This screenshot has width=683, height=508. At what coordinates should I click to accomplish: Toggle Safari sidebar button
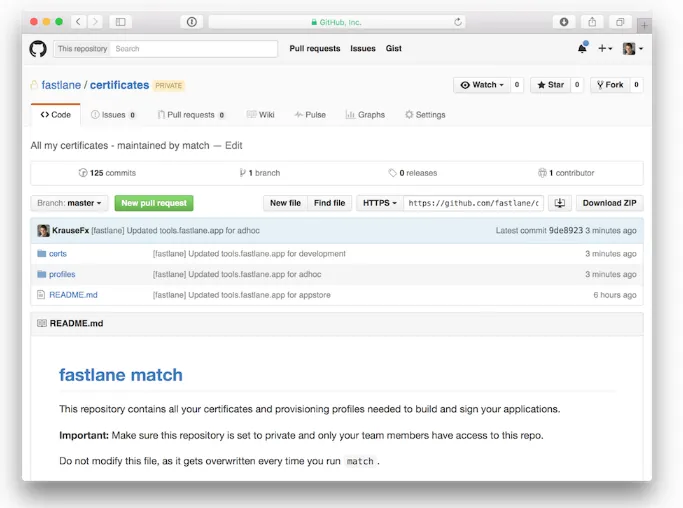pos(120,22)
